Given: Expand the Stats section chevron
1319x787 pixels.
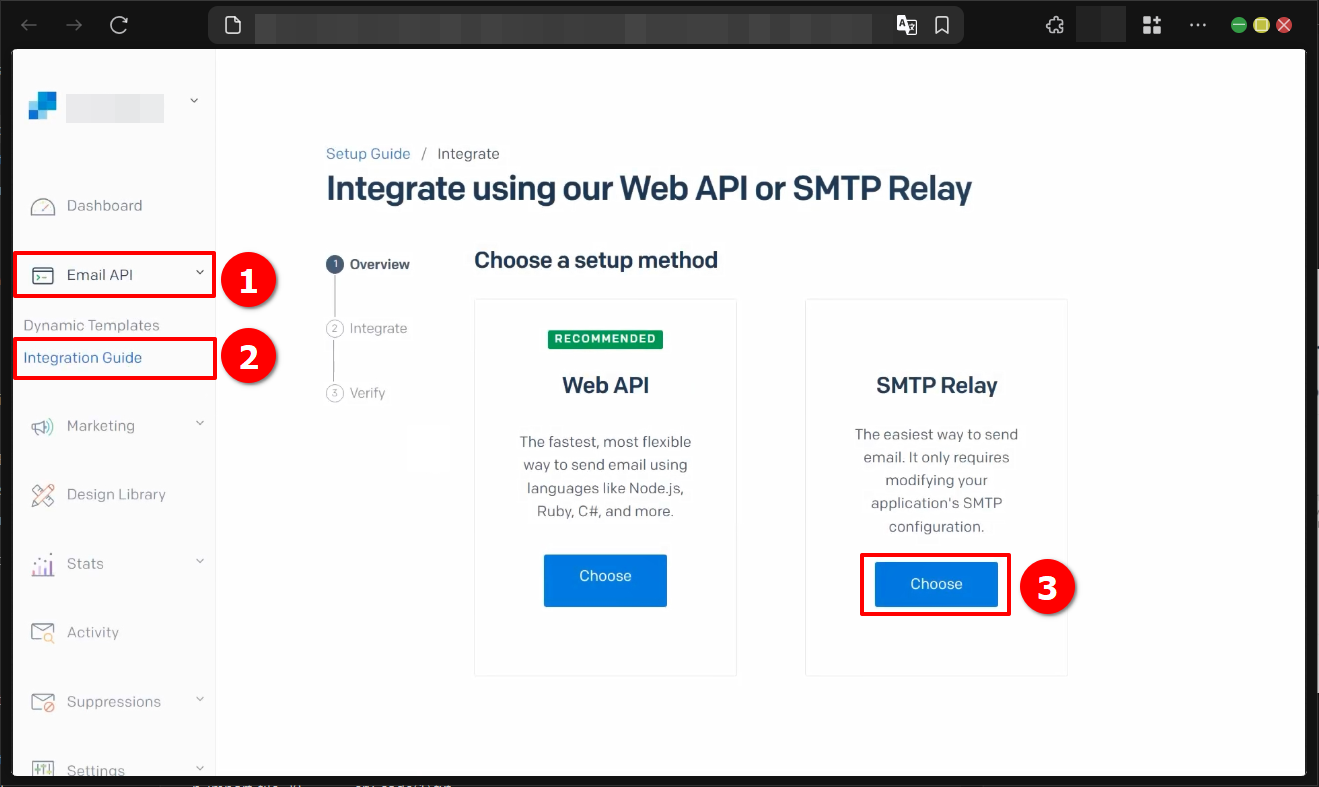Looking at the screenshot, I should coord(198,561).
